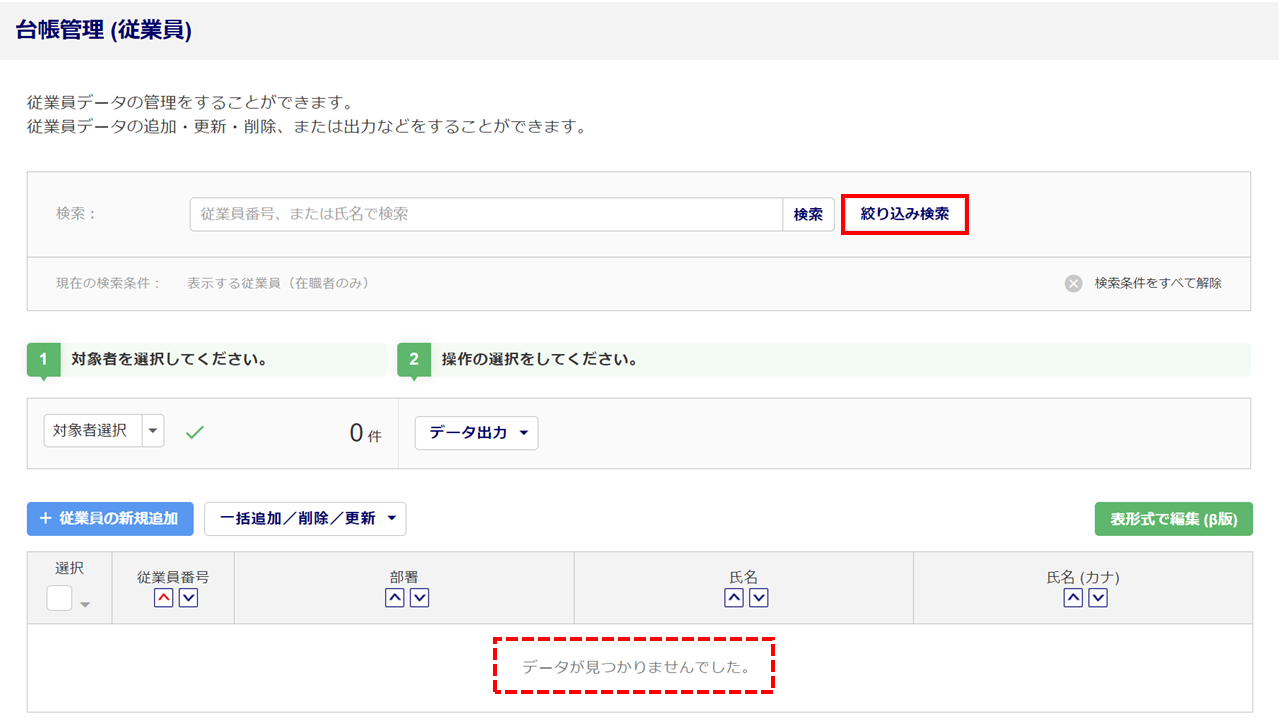Open the arrow next to the 選択 checkbox

(x=85, y=604)
